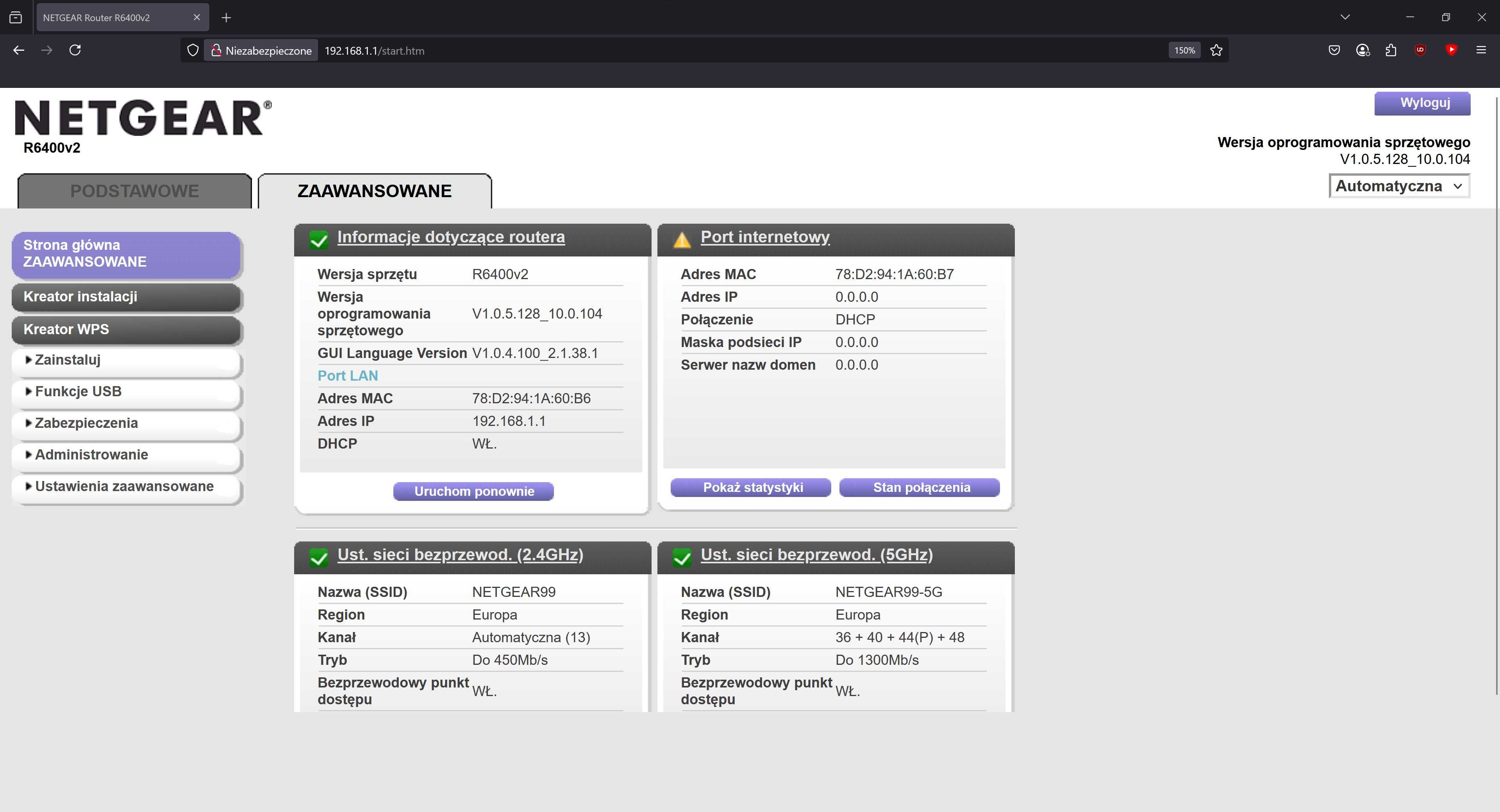1500x812 pixels.
Task: Click Stan połączenia button
Action: 920,488
